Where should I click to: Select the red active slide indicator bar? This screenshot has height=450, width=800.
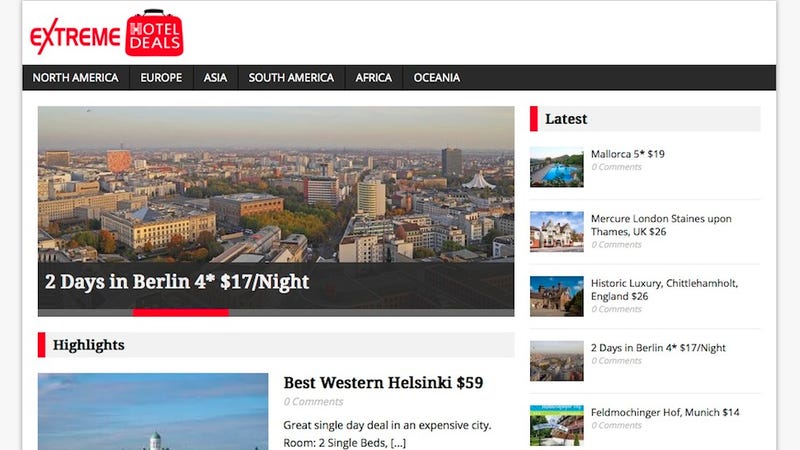(181, 312)
